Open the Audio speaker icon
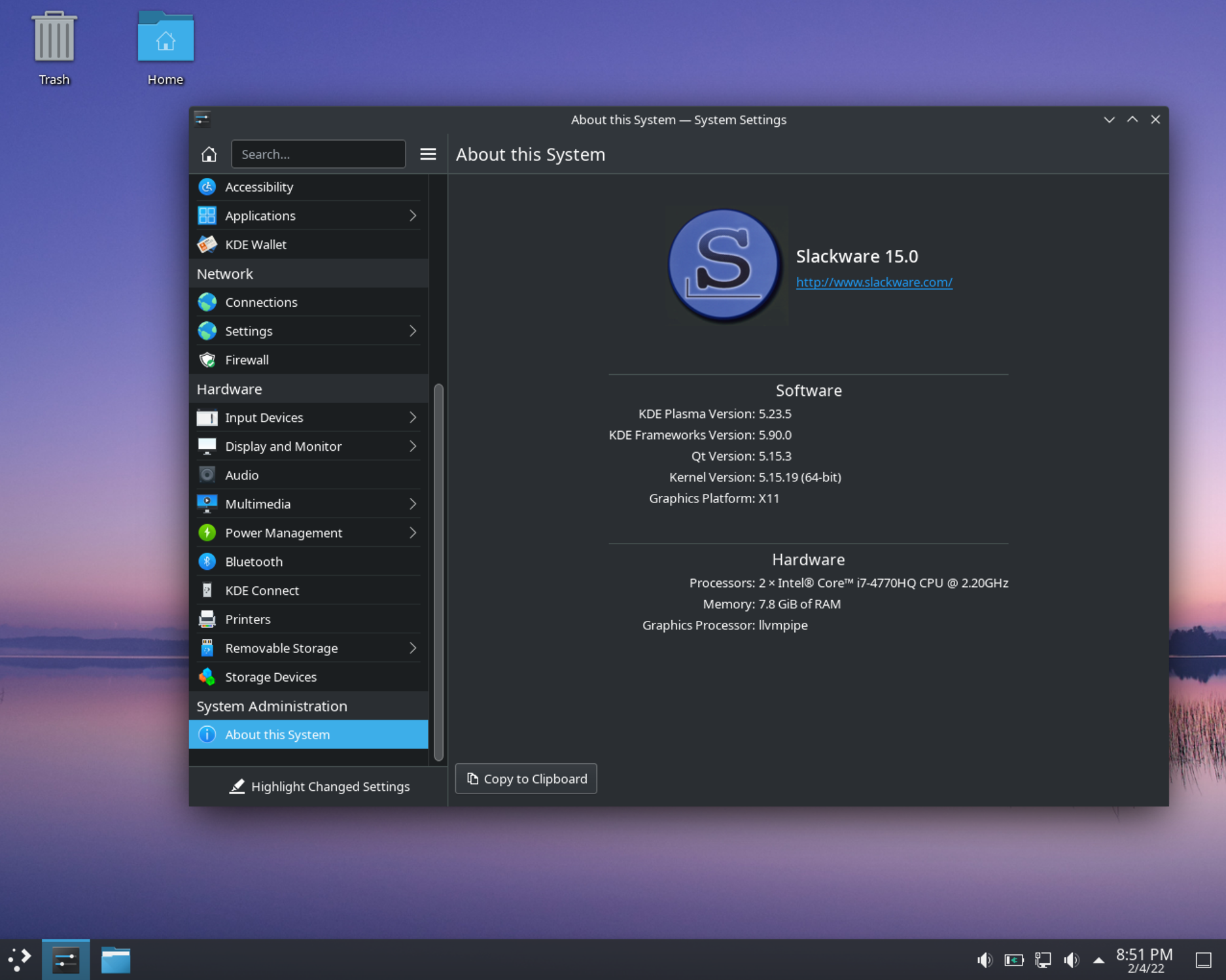1226x980 pixels. (x=207, y=475)
